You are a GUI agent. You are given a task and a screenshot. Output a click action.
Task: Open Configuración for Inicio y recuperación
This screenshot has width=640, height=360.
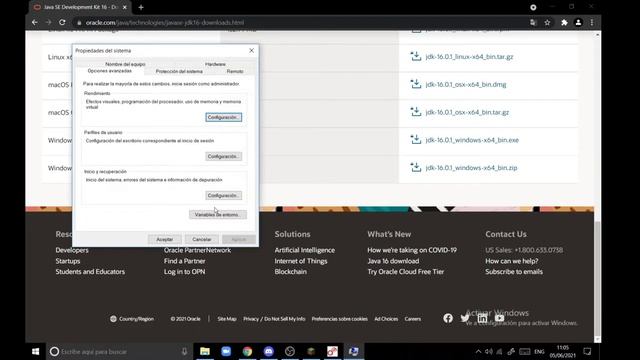pos(223,196)
